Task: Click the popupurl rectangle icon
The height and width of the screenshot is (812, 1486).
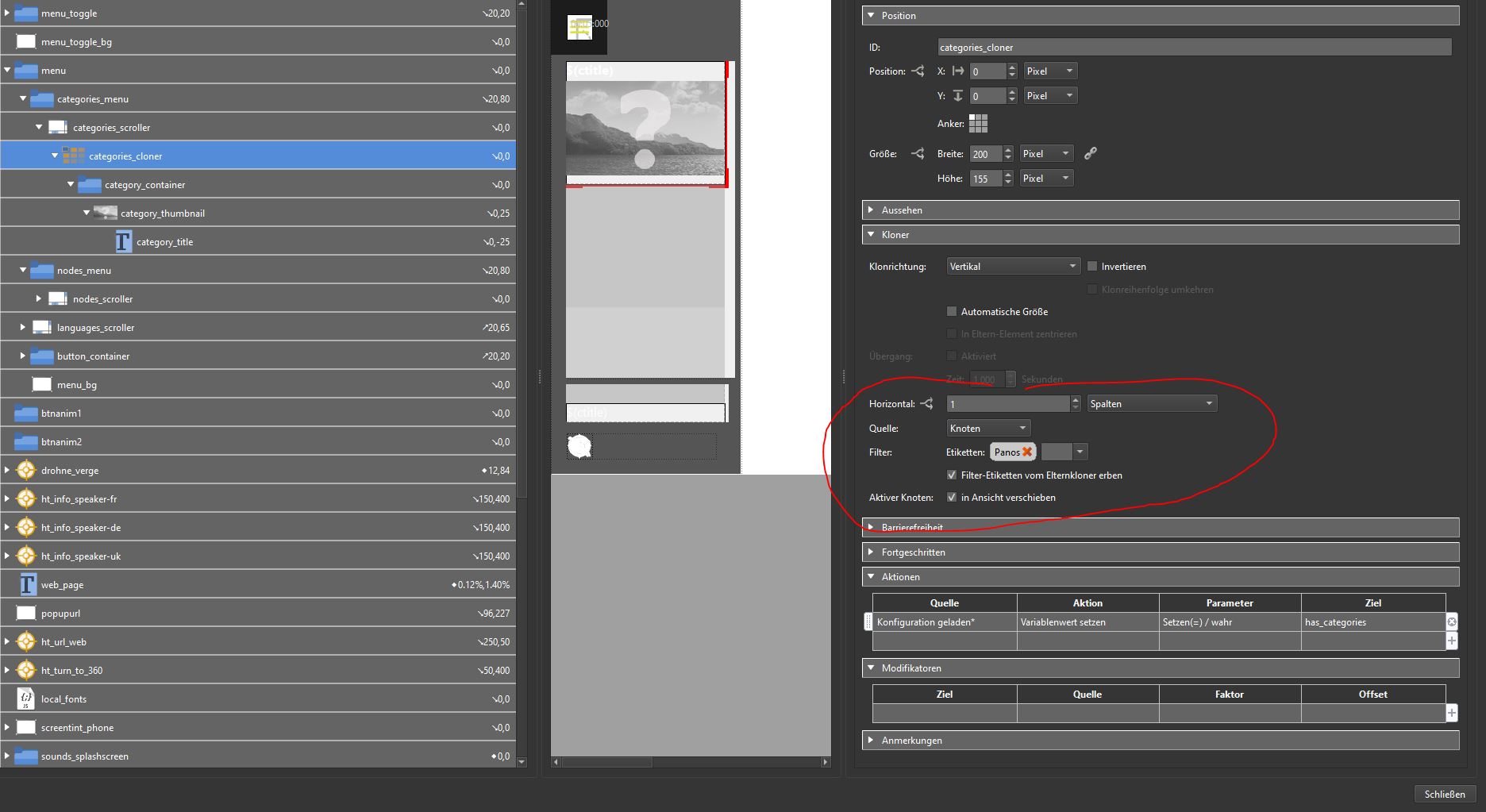Action: [x=26, y=613]
